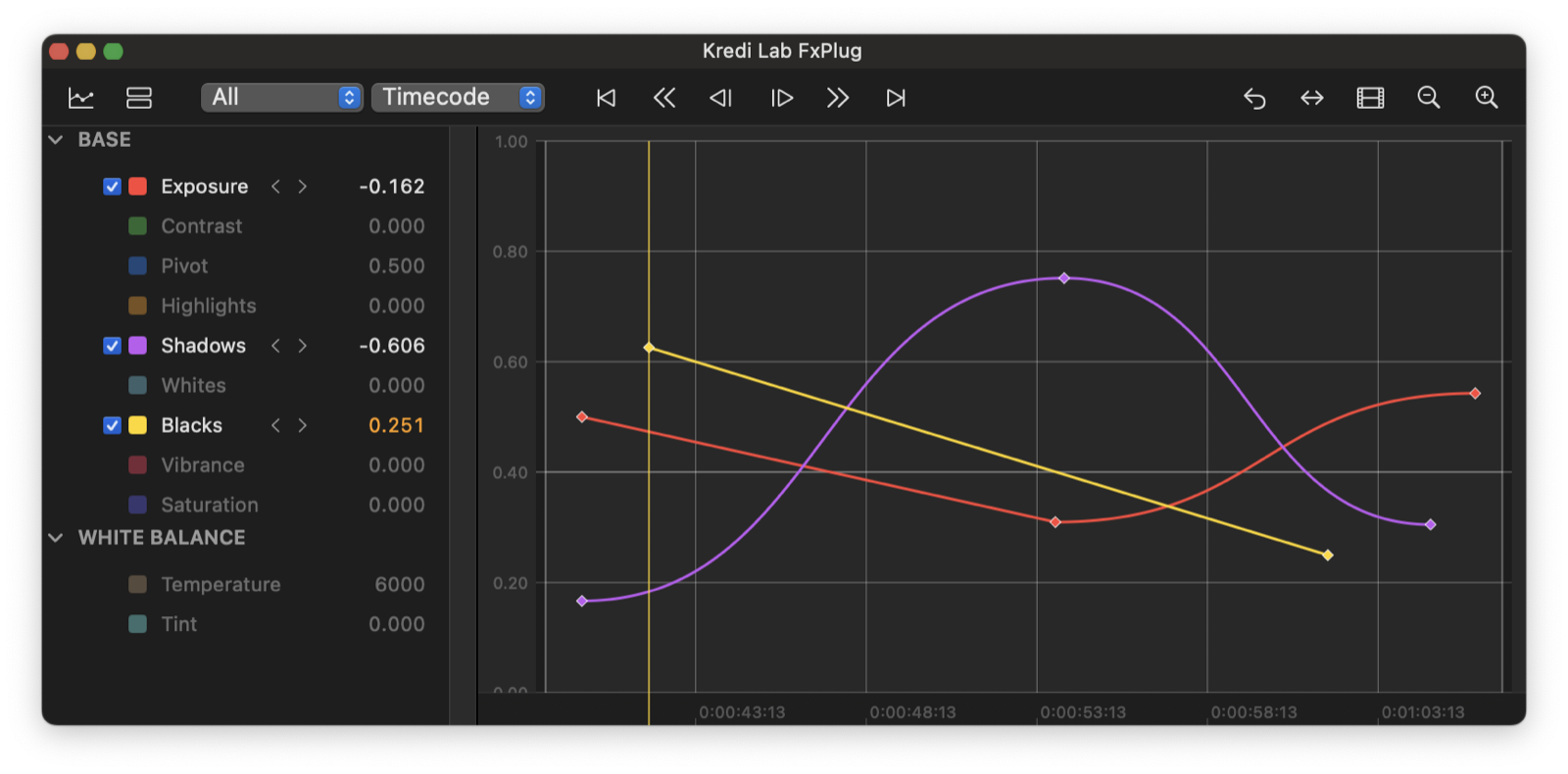This screenshot has width=1568, height=774.
Task: Zoom out of the graph
Action: point(1429,97)
